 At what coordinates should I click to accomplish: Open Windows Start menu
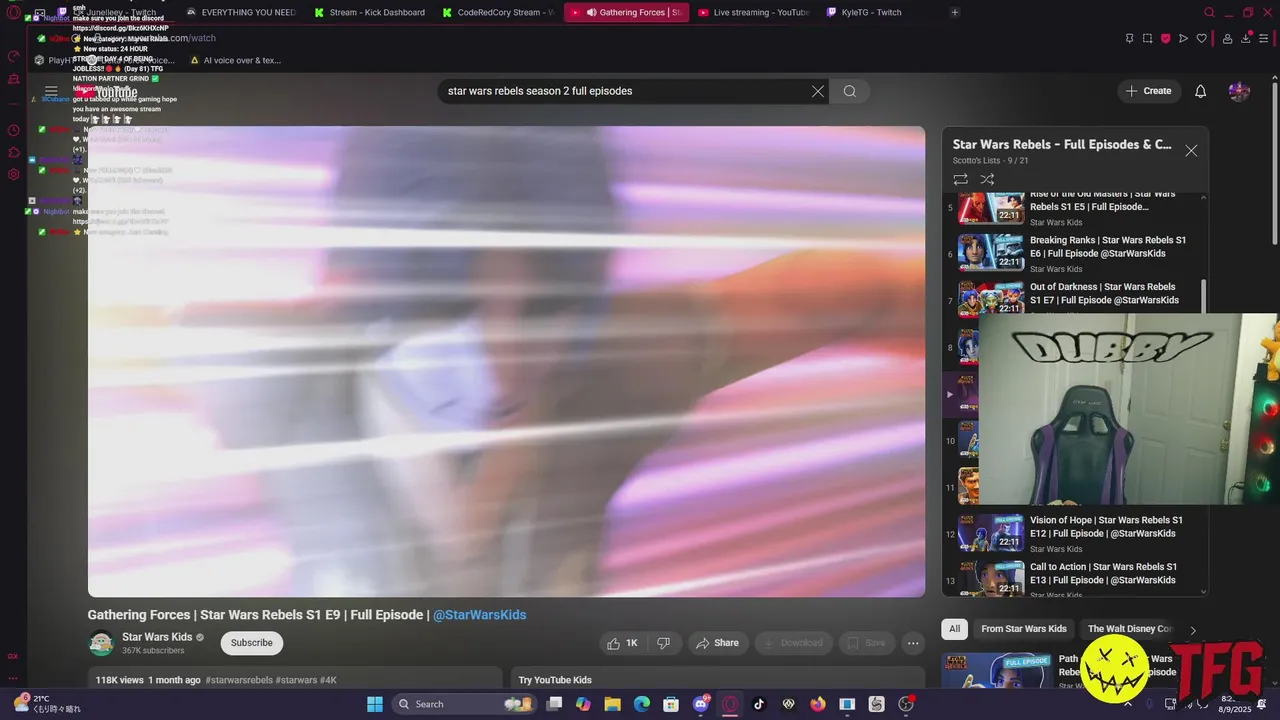coord(375,704)
